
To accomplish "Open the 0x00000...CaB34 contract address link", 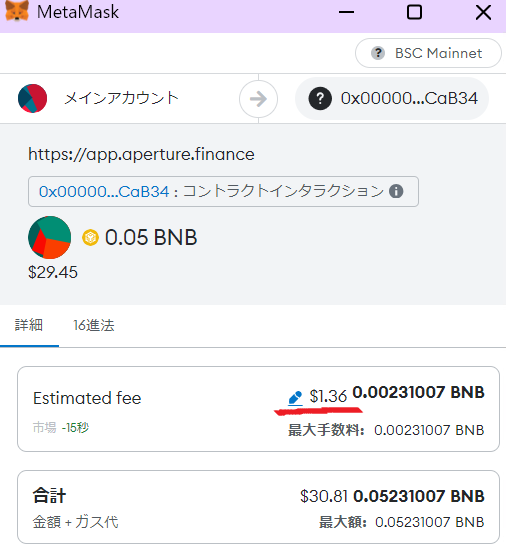I will coord(104,191).
